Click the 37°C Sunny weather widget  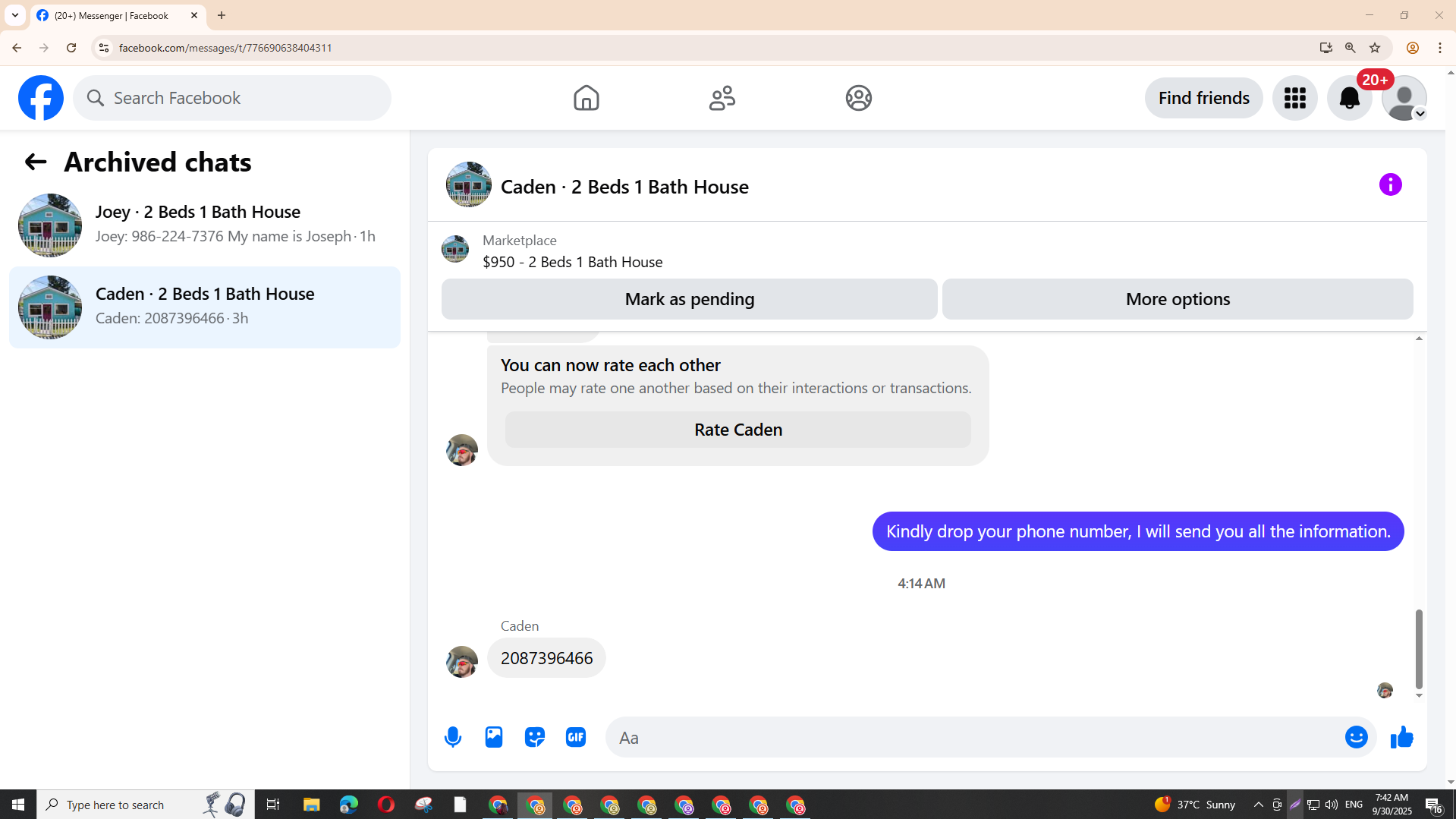pos(1195,805)
